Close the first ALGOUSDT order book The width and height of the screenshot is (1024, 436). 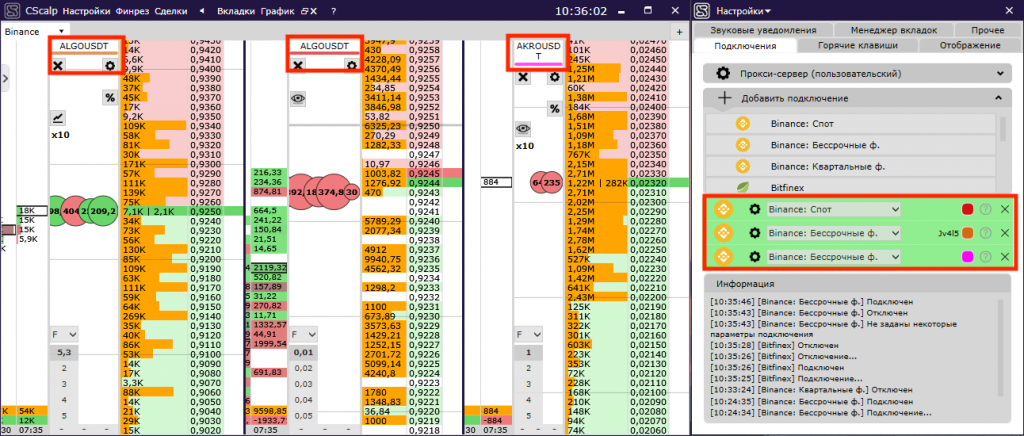[x=57, y=65]
